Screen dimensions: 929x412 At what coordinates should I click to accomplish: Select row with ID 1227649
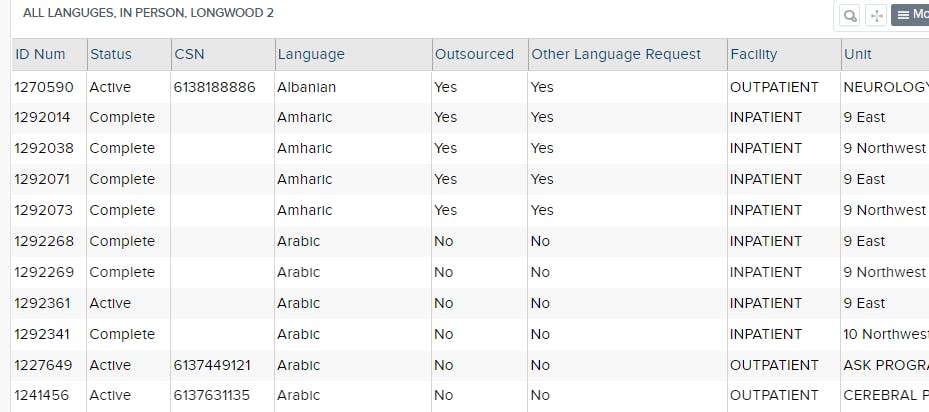tap(43, 365)
